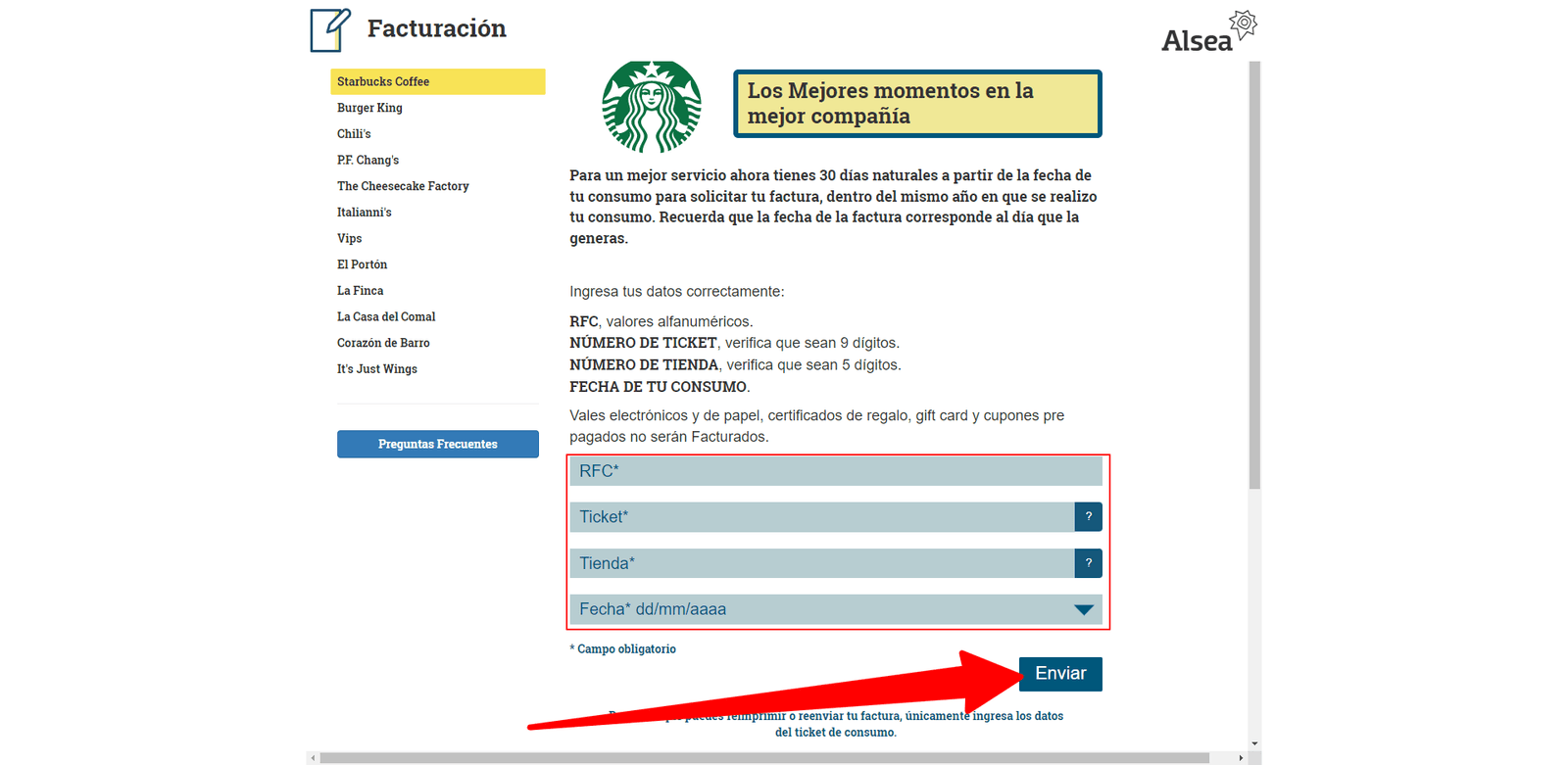Click 'Ingresa tus datos correctamente' text
The height and width of the screenshot is (765, 1568).
click(677, 292)
